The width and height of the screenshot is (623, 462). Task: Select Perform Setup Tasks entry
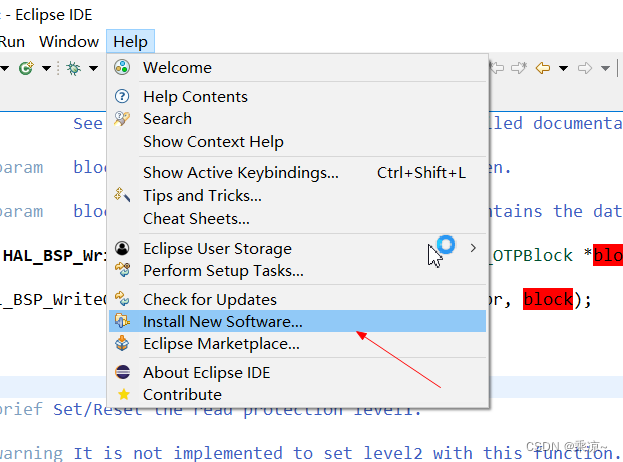(x=297, y=271)
